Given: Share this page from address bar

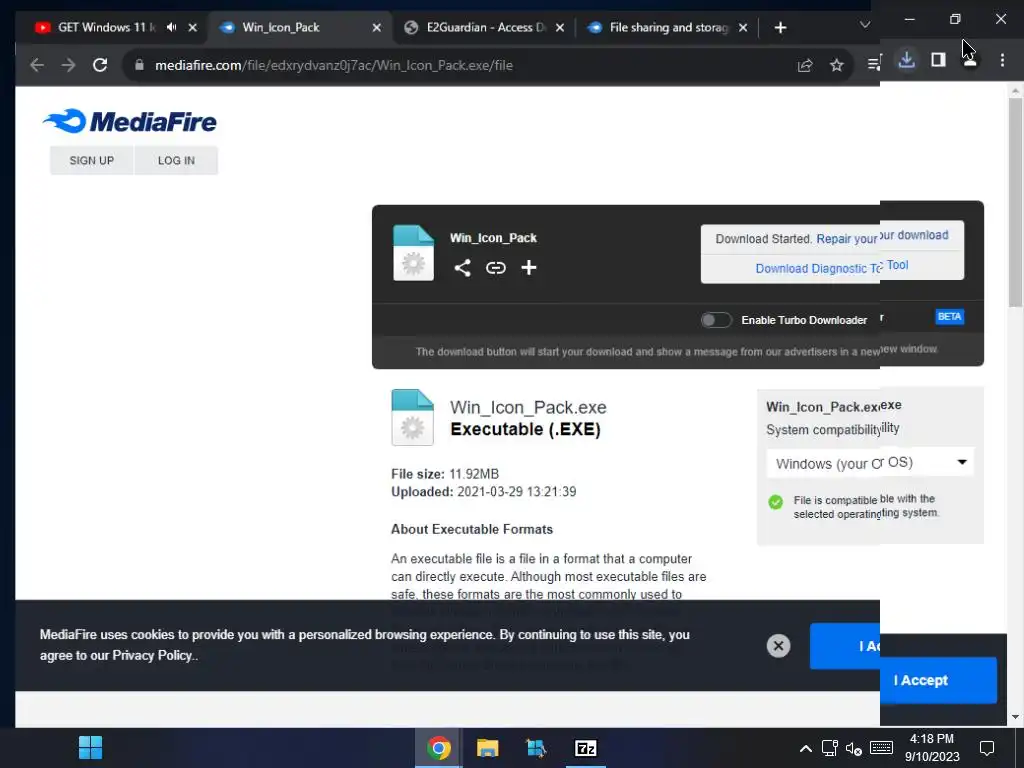Looking at the screenshot, I should 805,65.
